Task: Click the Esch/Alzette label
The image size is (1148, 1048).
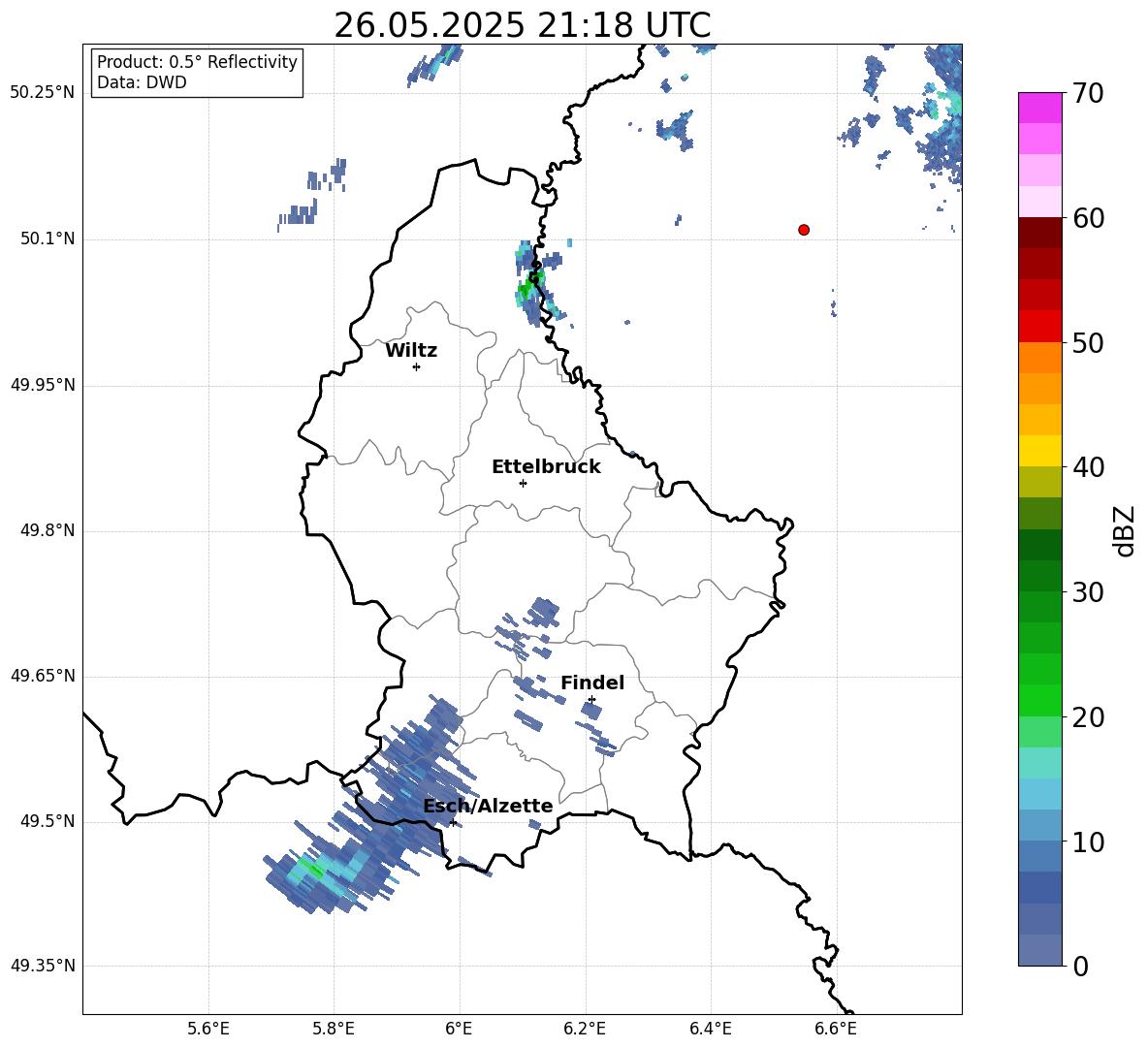Action: (x=489, y=806)
